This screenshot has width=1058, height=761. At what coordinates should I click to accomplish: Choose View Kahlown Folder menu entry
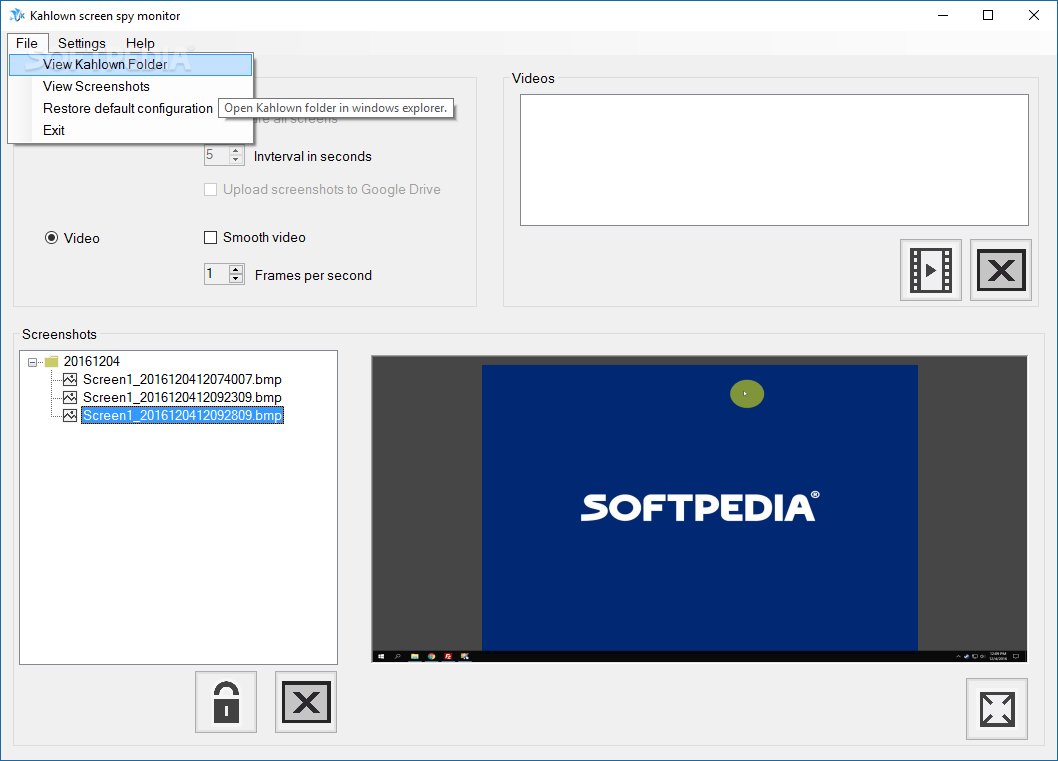(x=130, y=65)
